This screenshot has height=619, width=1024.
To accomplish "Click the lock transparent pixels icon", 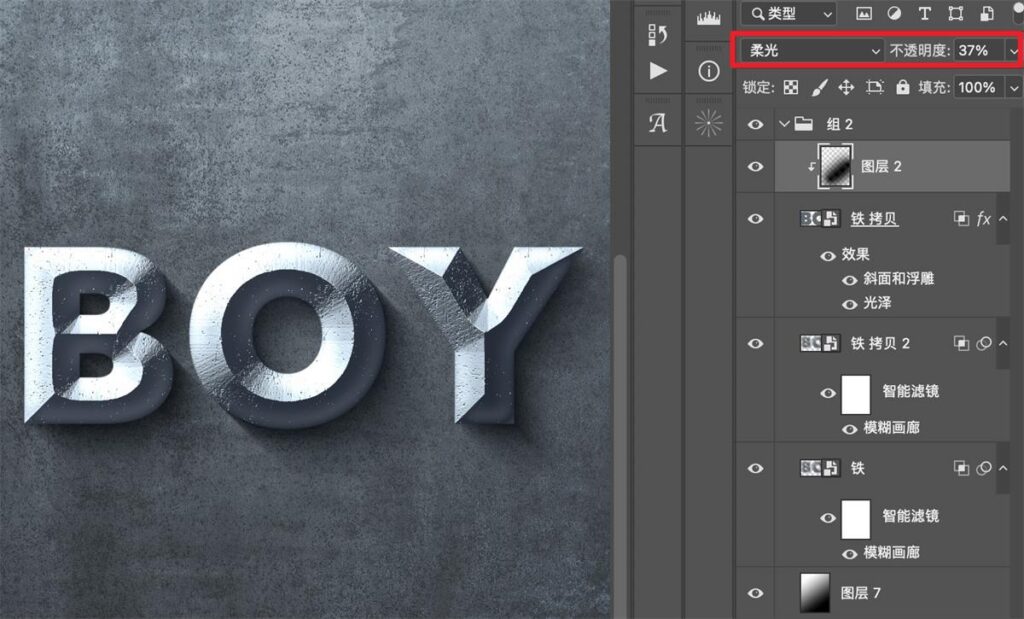I will [x=791, y=87].
